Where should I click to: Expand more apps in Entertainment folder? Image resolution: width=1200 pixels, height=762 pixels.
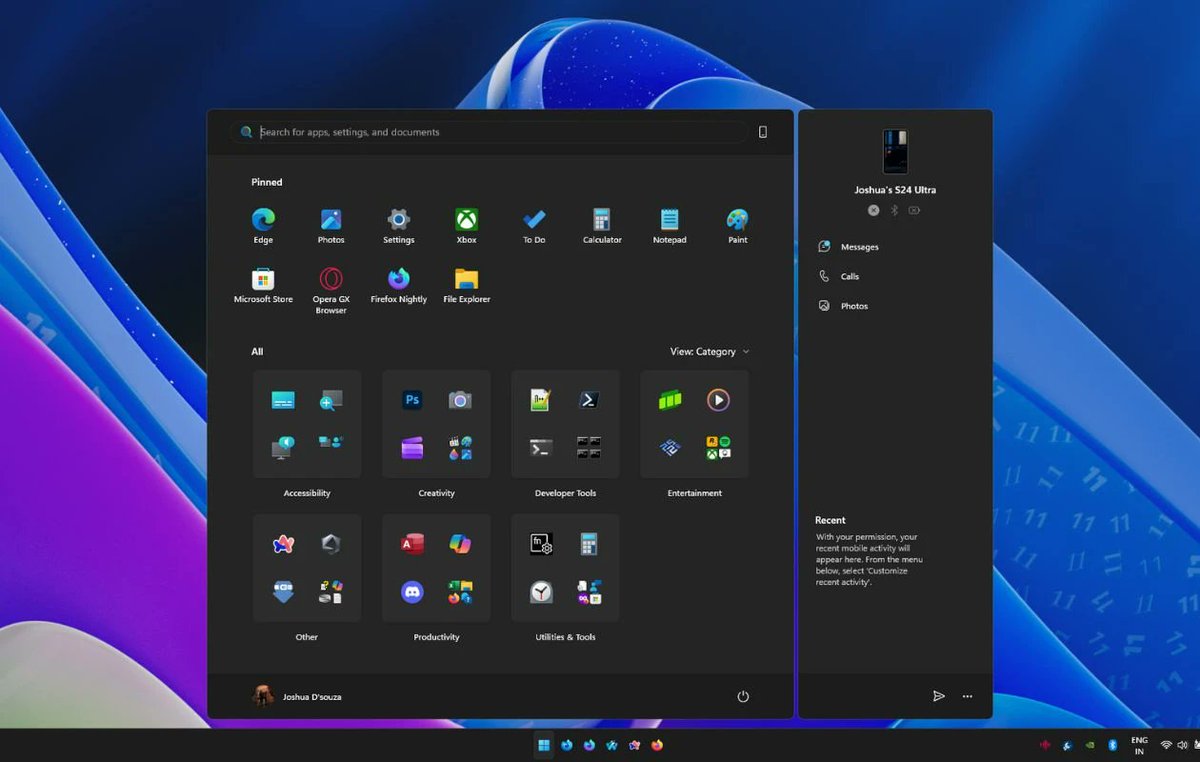pyautogui.click(x=718, y=448)
